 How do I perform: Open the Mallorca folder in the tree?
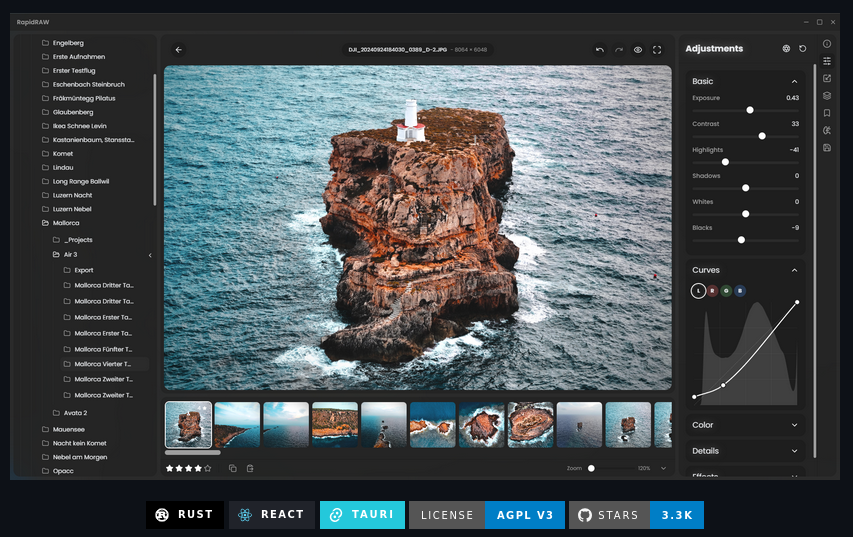66,223
